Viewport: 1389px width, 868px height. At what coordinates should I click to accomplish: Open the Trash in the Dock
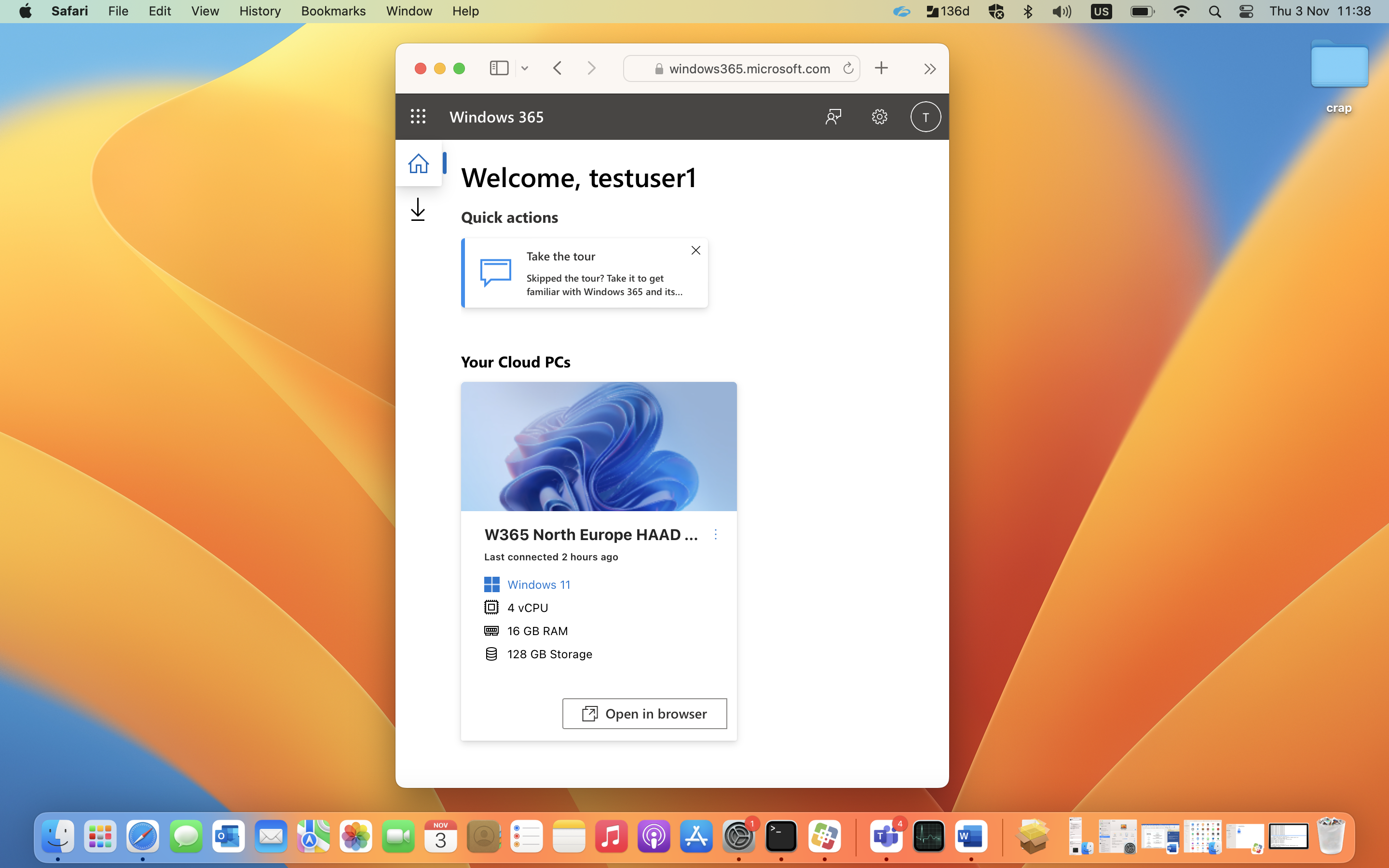pyautogui.click(x=1331, y=836)
